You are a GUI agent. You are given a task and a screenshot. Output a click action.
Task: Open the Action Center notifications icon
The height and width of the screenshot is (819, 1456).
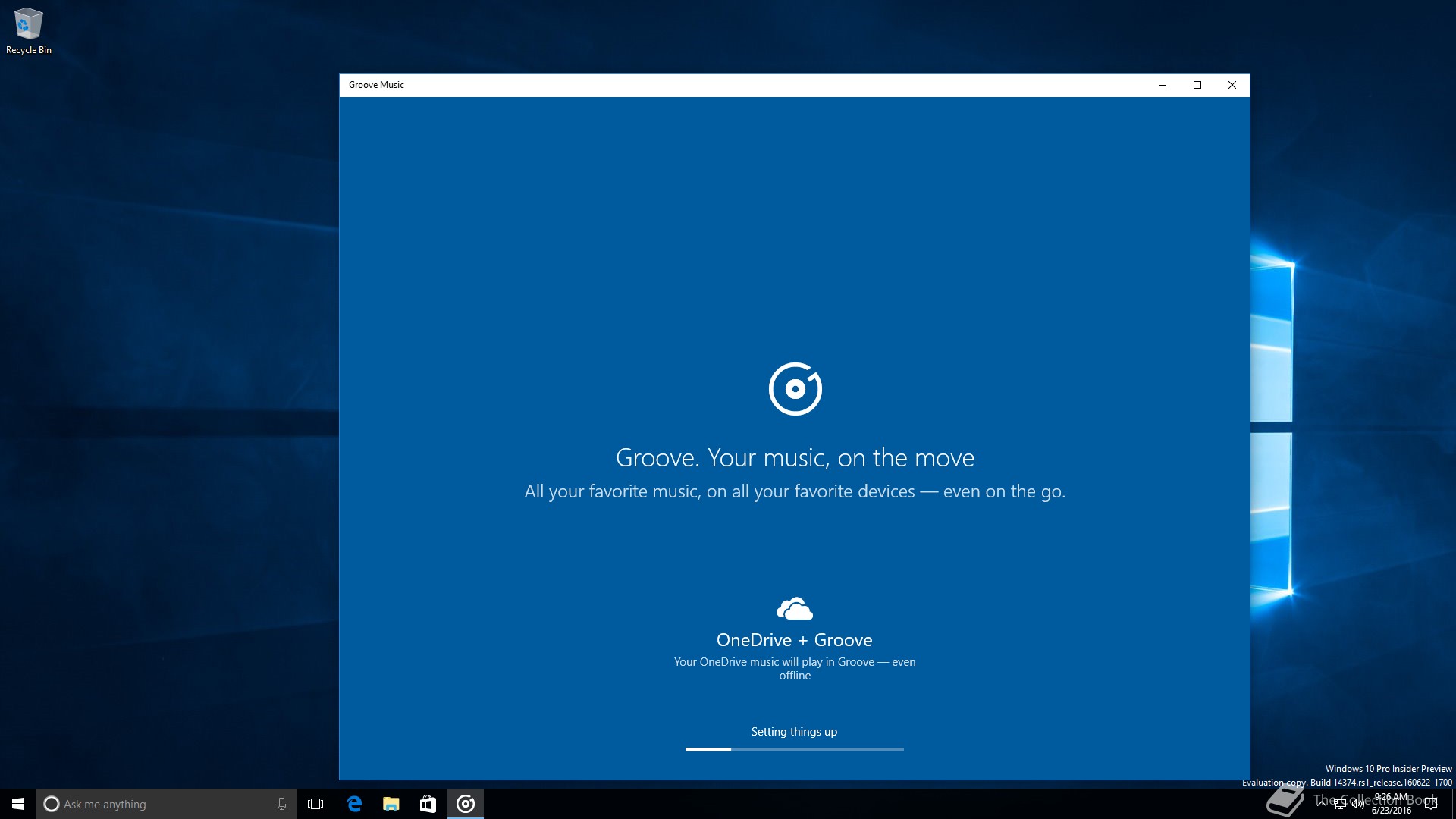(1431, 804)
